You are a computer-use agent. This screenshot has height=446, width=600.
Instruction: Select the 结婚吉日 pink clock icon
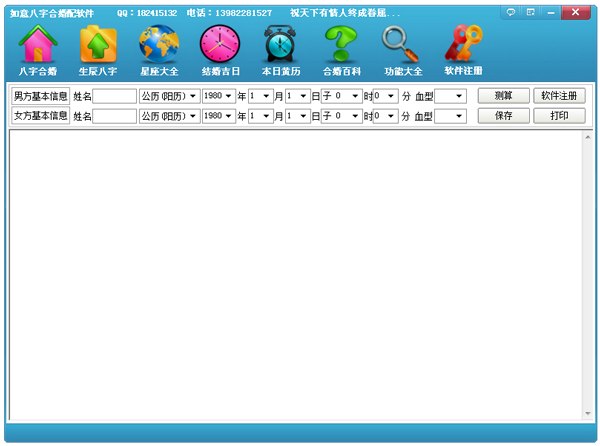coord(220,47)
